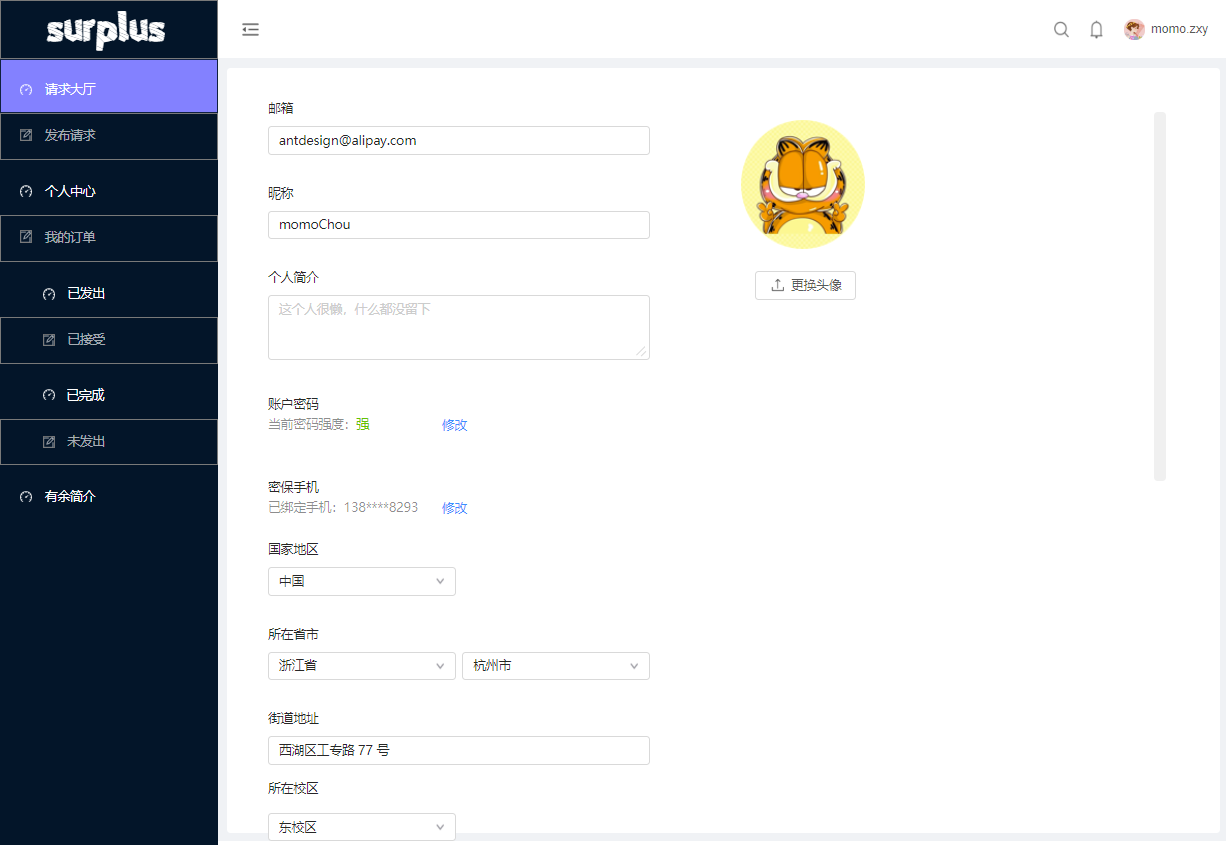The image size is (1226, 845).
Task: Click the 我的订单 icon in sidebar
Action: pyautogui.click(x=24, y=238)
